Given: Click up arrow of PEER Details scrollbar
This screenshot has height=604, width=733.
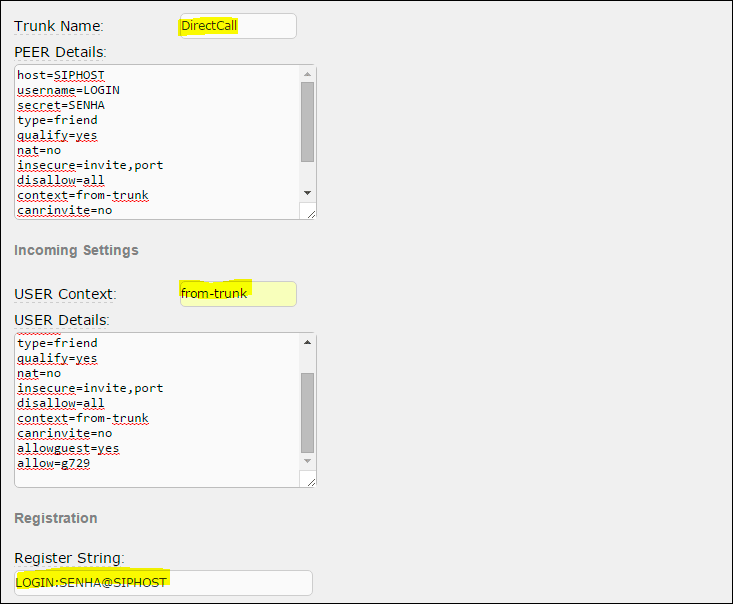Looking at the screenshot, I should (x=307, y=74).
